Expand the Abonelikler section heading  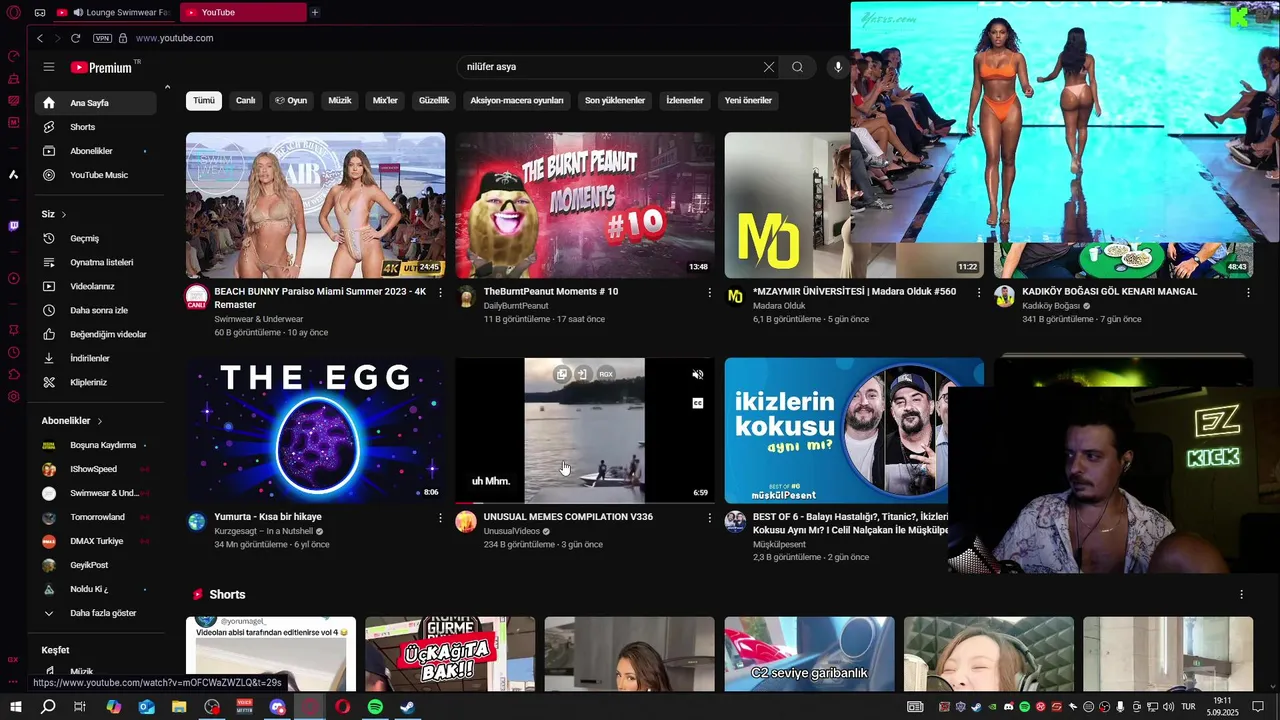(72, 421)
